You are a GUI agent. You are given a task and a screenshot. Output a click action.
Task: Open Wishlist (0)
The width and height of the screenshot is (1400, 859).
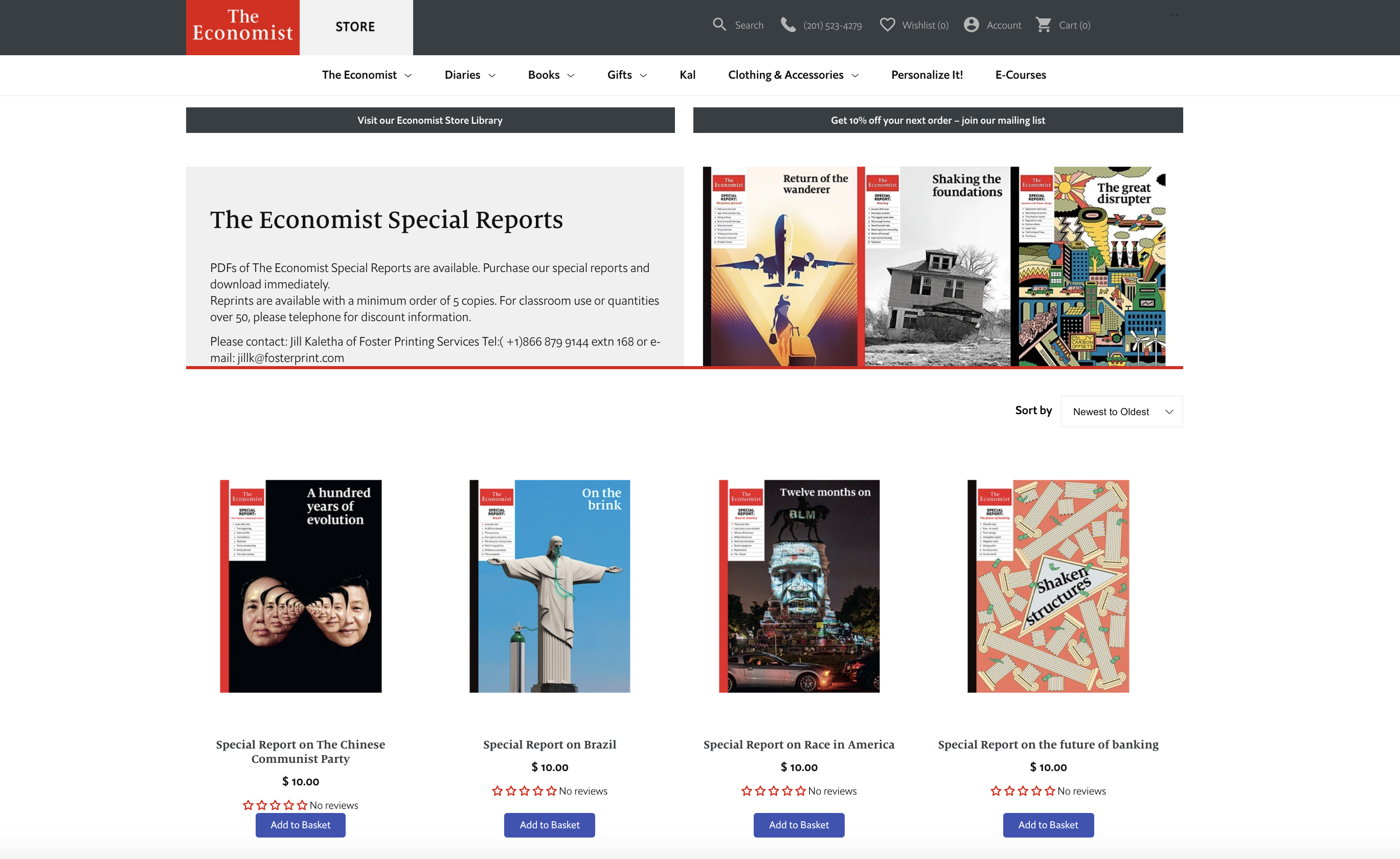(925, 25)
